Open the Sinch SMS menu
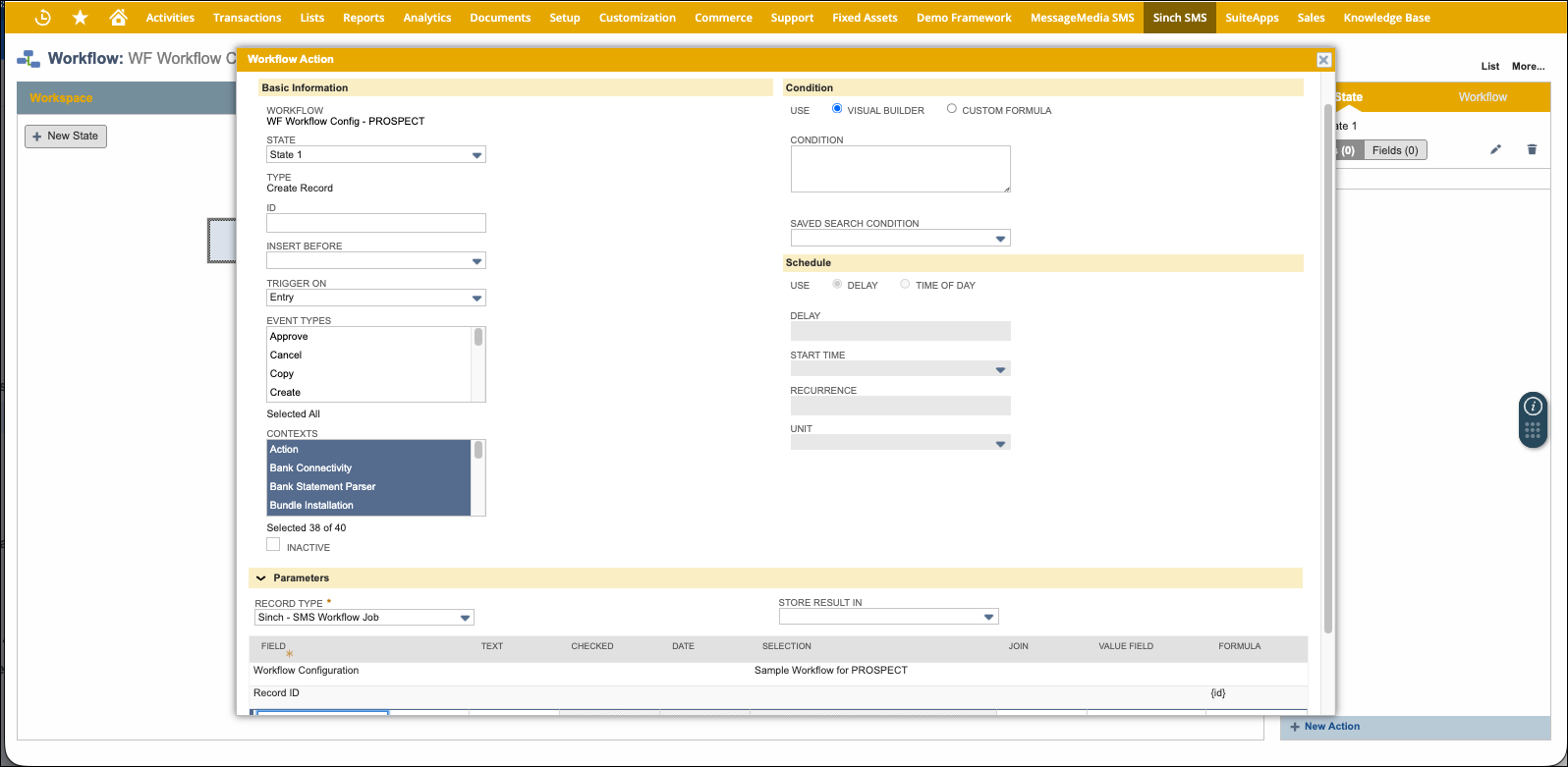Viewport: 1568px width, 767px height. tap(1180, 18)
